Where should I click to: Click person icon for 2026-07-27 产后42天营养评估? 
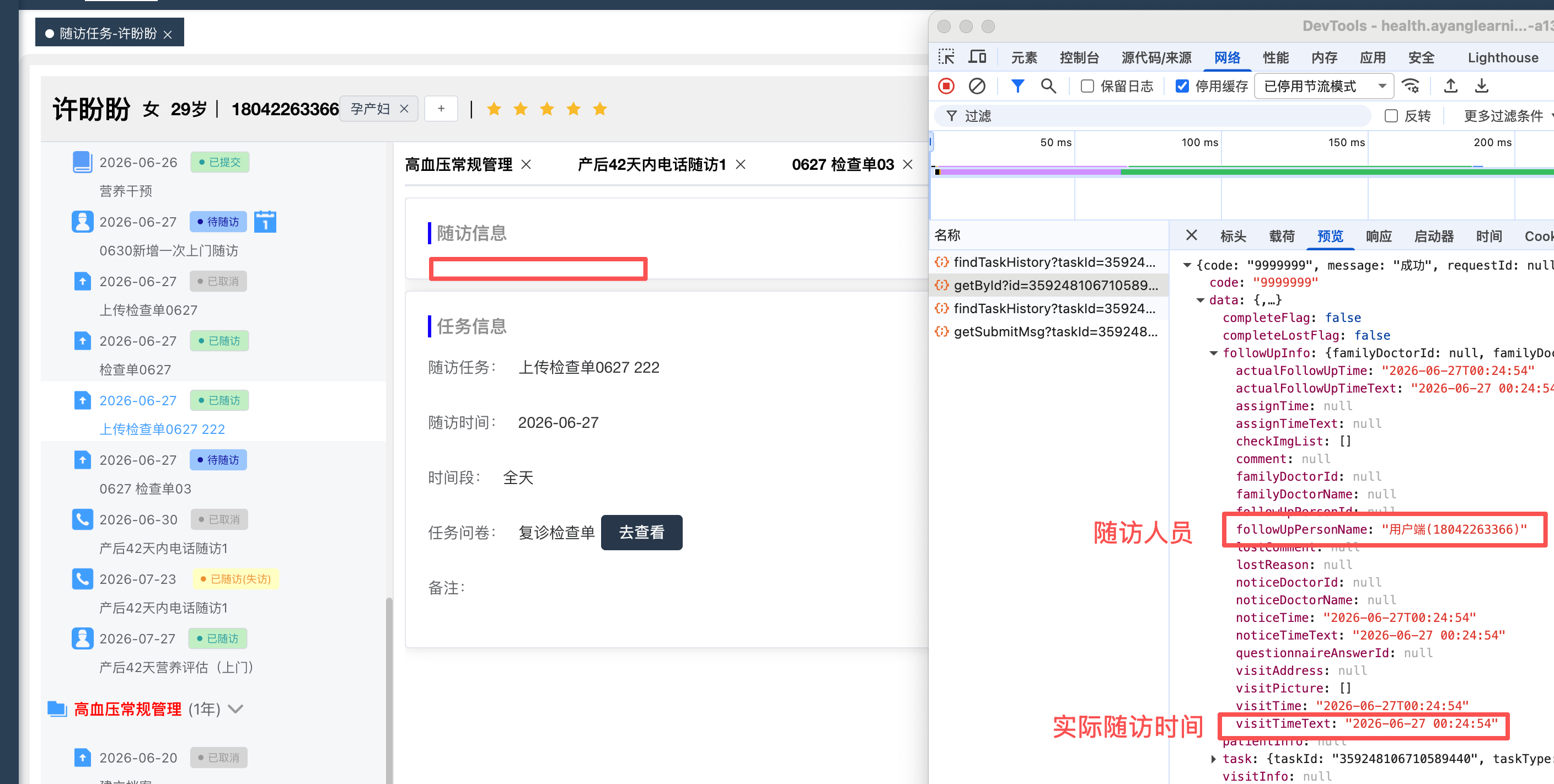coord(82,638)
